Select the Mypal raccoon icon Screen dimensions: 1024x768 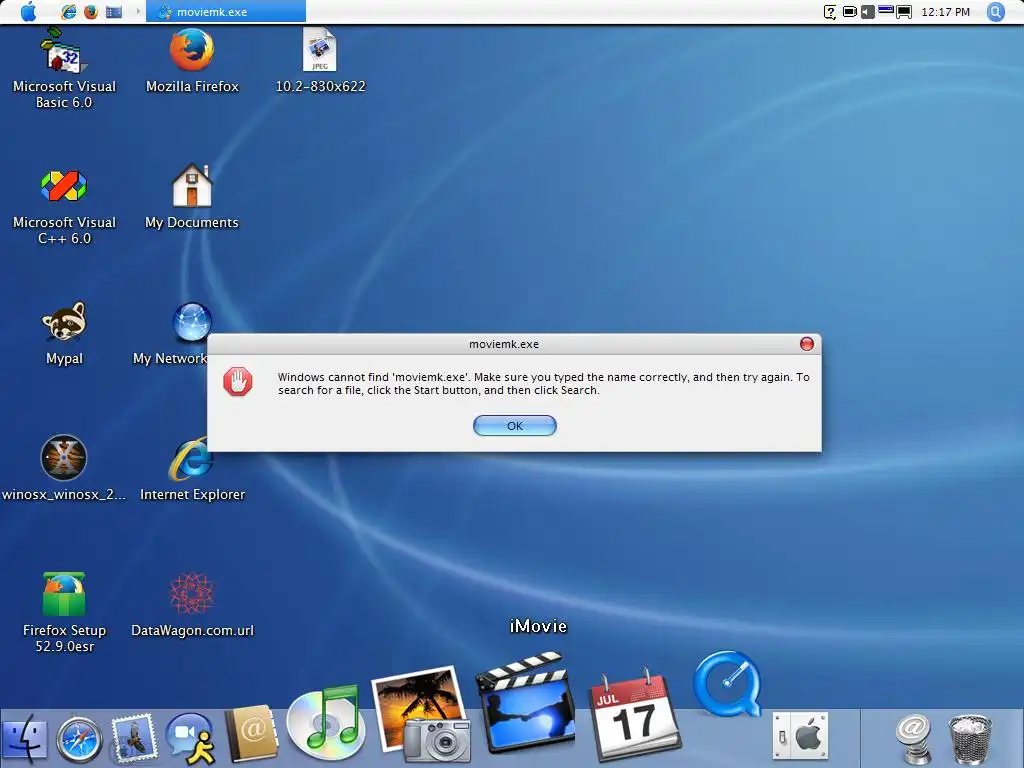tap(64, 333)
